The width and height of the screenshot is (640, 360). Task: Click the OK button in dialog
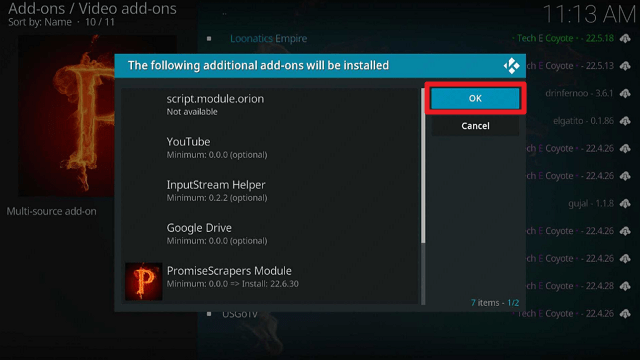(x=475, y=98)
